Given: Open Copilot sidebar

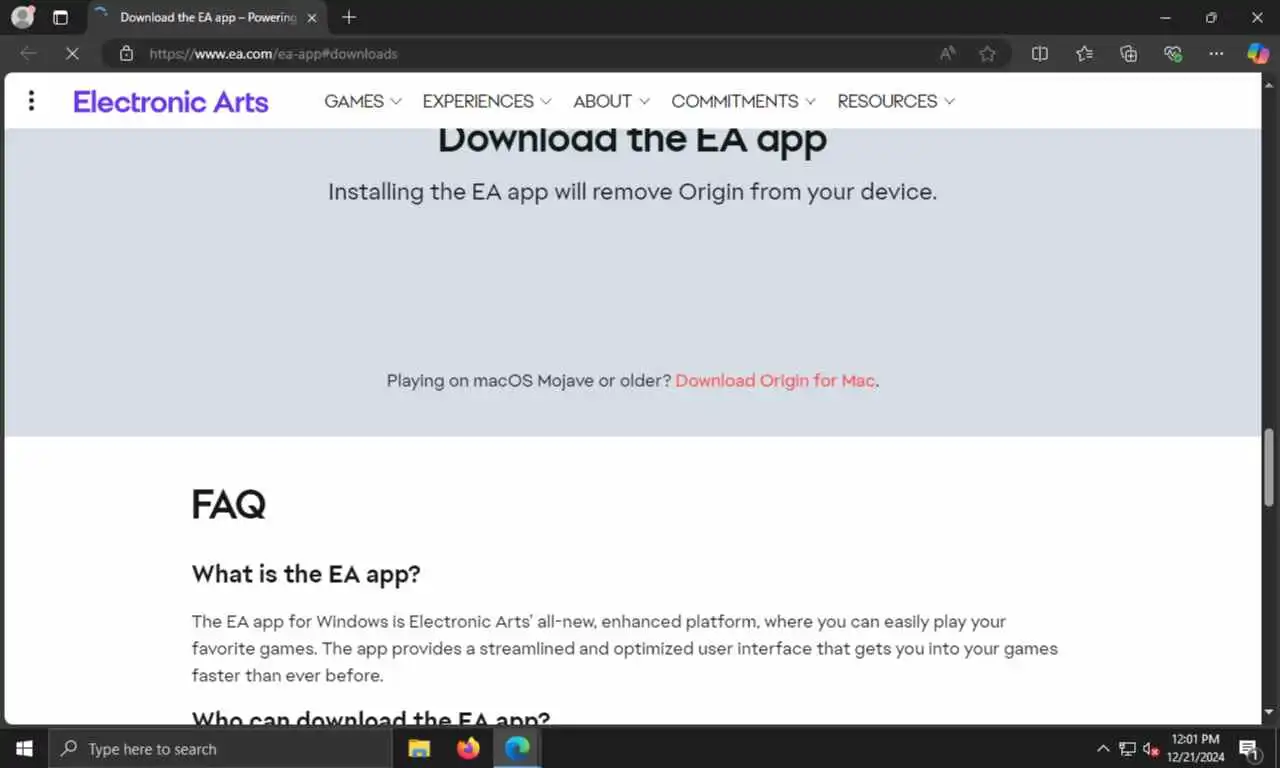Looking at the screenshot, I should click(1258, 54).
